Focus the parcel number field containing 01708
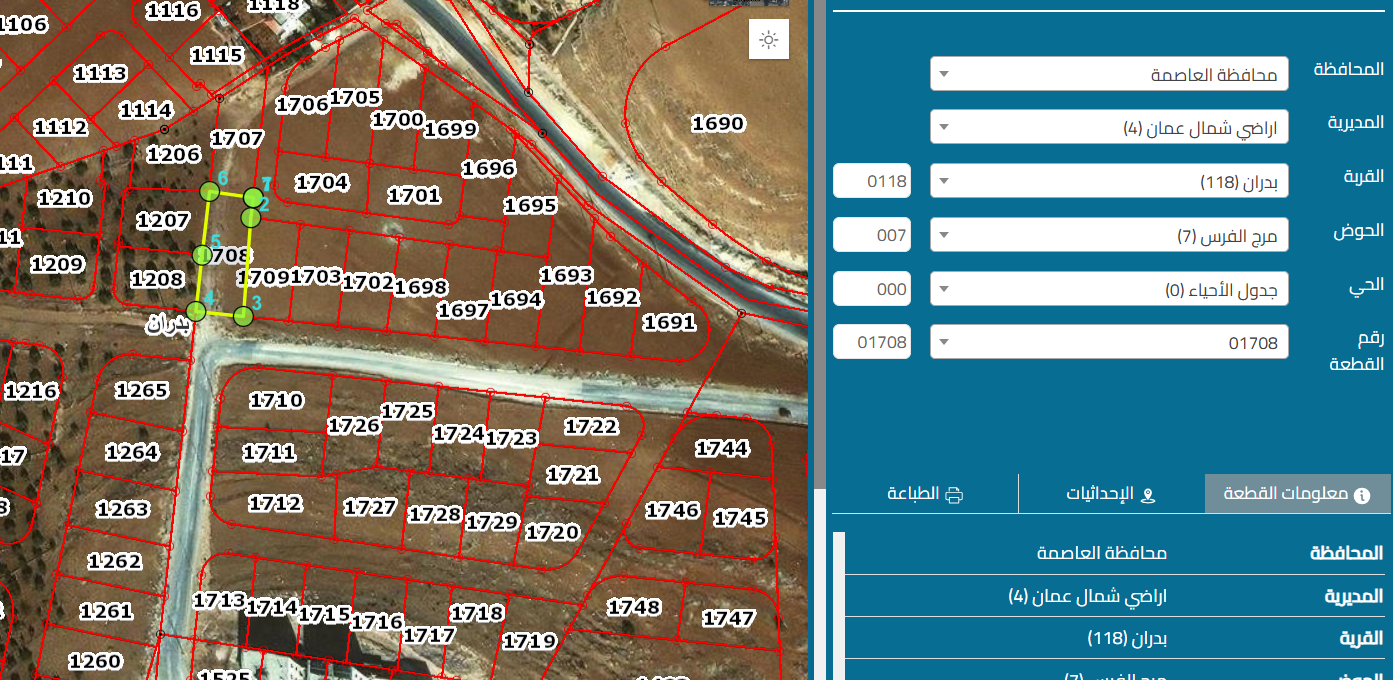1393x680 pixels. pyautogui.click(x=872, y=343)
